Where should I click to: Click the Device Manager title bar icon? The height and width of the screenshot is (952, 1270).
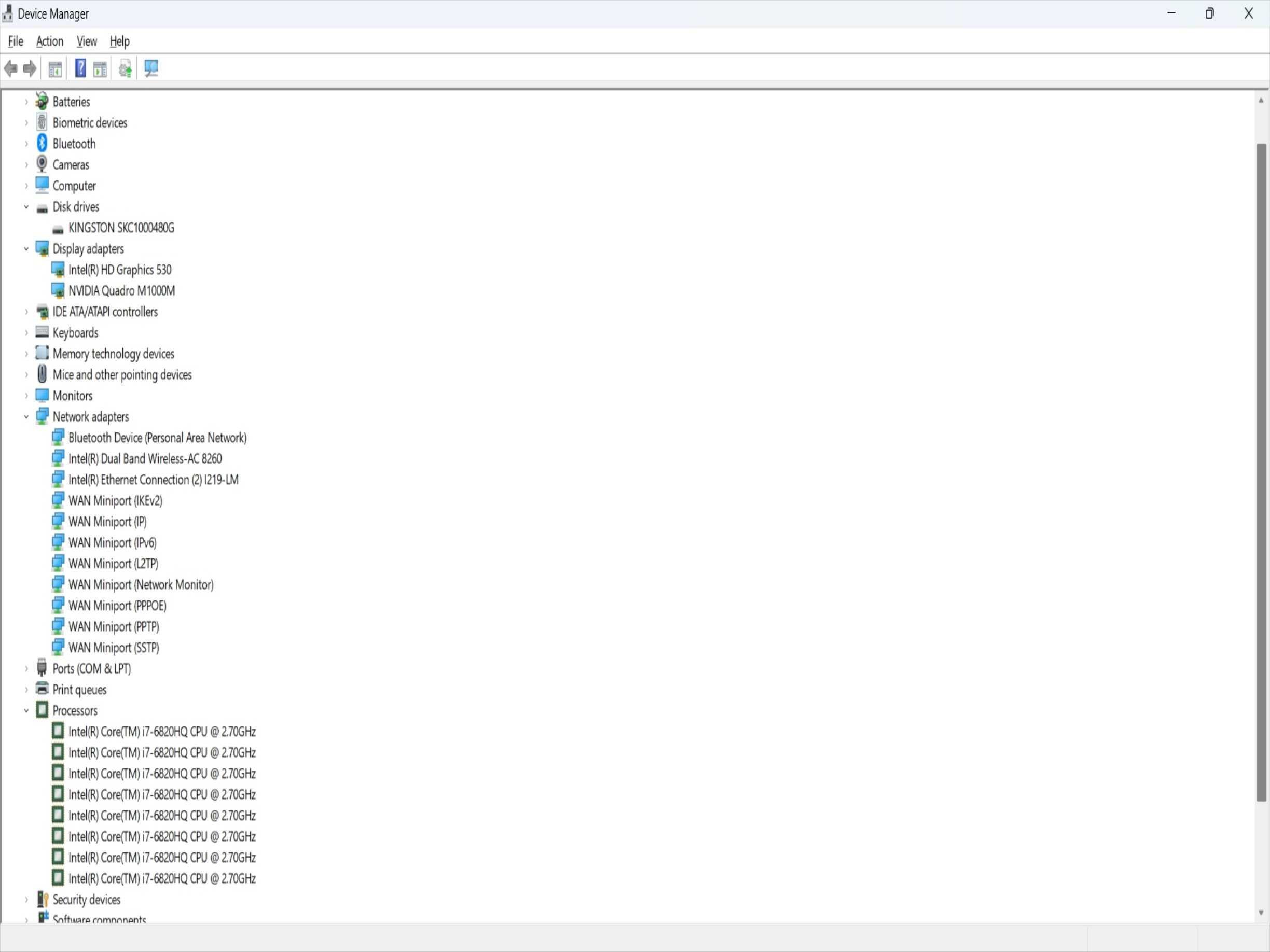click(7, 13)
